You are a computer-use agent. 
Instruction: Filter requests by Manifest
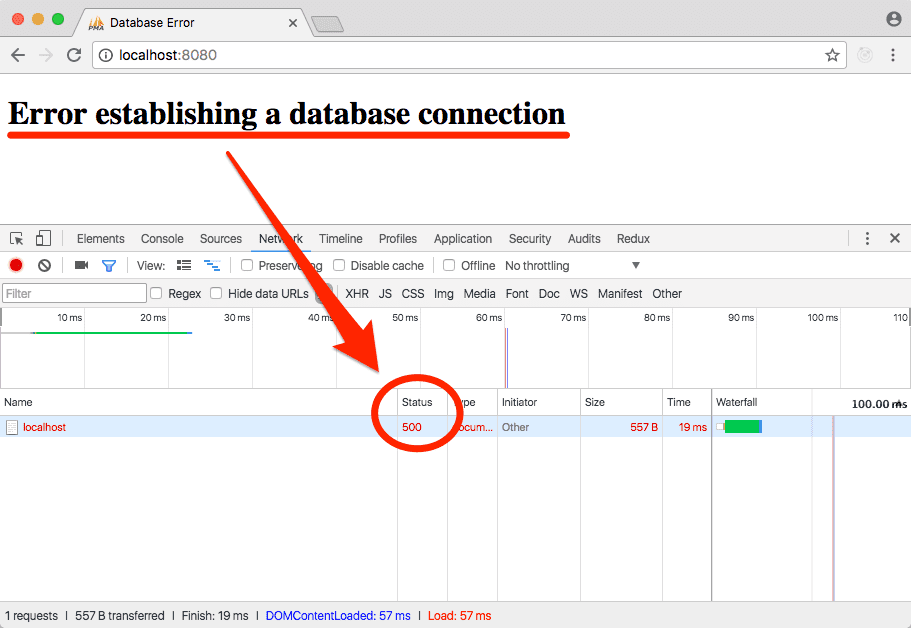point(620,294)
